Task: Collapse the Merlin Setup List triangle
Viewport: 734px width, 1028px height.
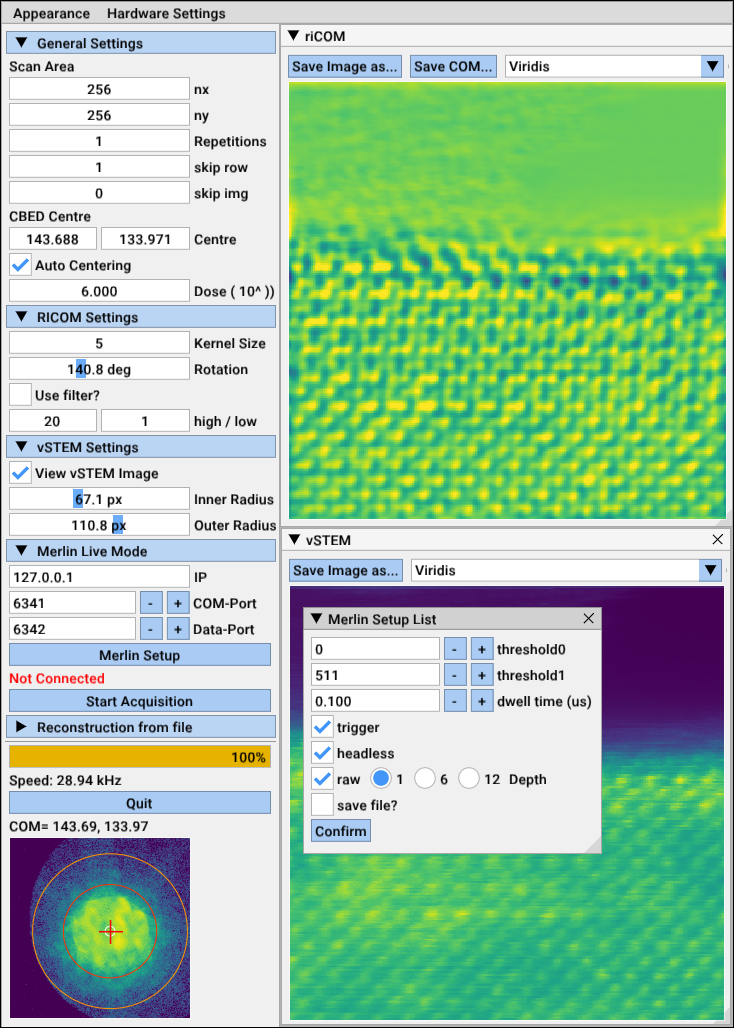Action: (x=317, y=619)
